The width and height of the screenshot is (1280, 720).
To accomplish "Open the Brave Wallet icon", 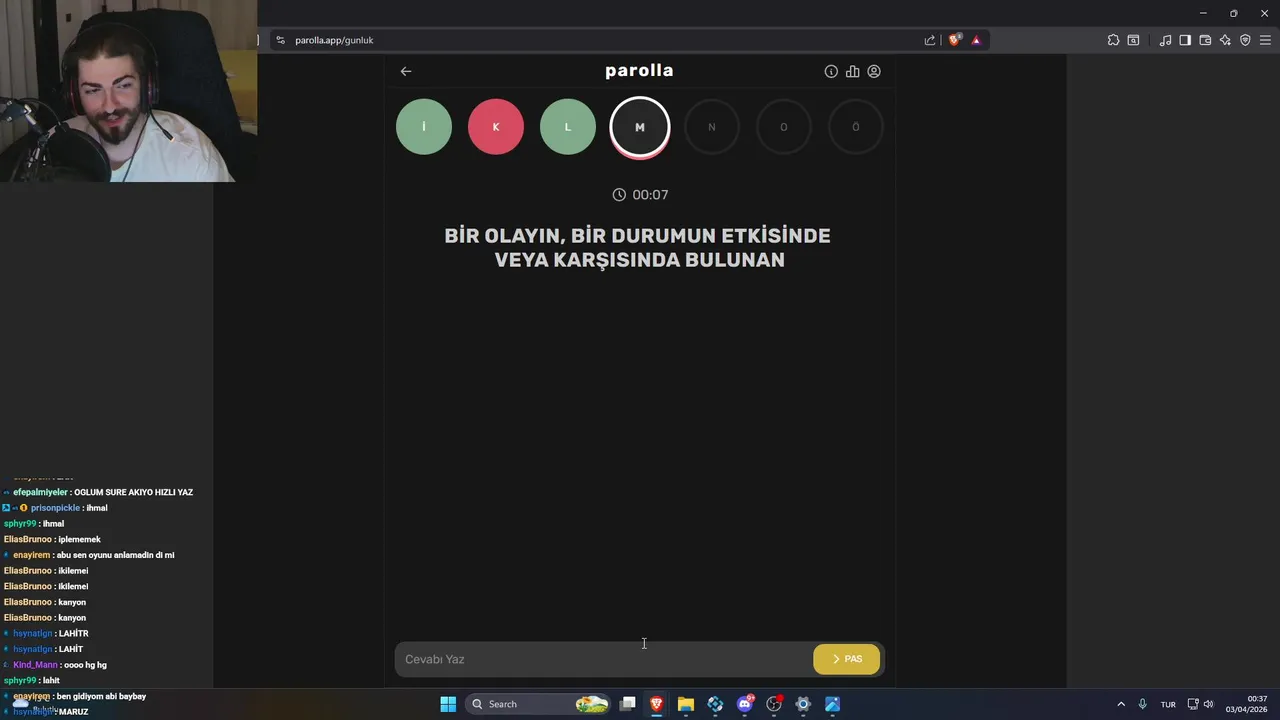I will pos(1205,40).
